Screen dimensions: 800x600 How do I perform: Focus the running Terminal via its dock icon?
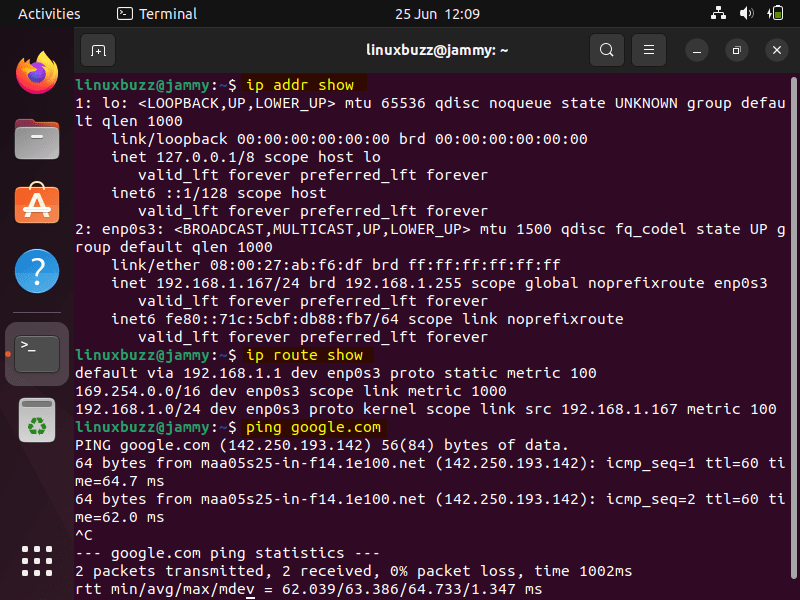[37, 352]
